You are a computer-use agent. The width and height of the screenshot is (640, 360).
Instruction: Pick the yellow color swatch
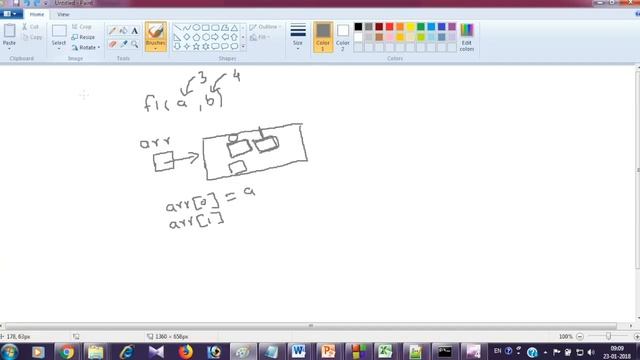click(x=410, y=27)
